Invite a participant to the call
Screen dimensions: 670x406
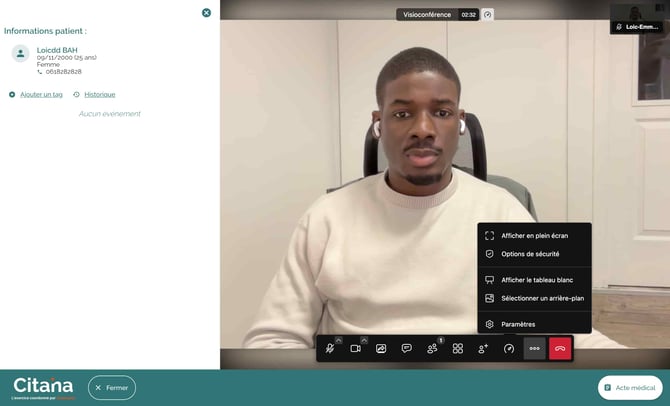click(483, 349)
